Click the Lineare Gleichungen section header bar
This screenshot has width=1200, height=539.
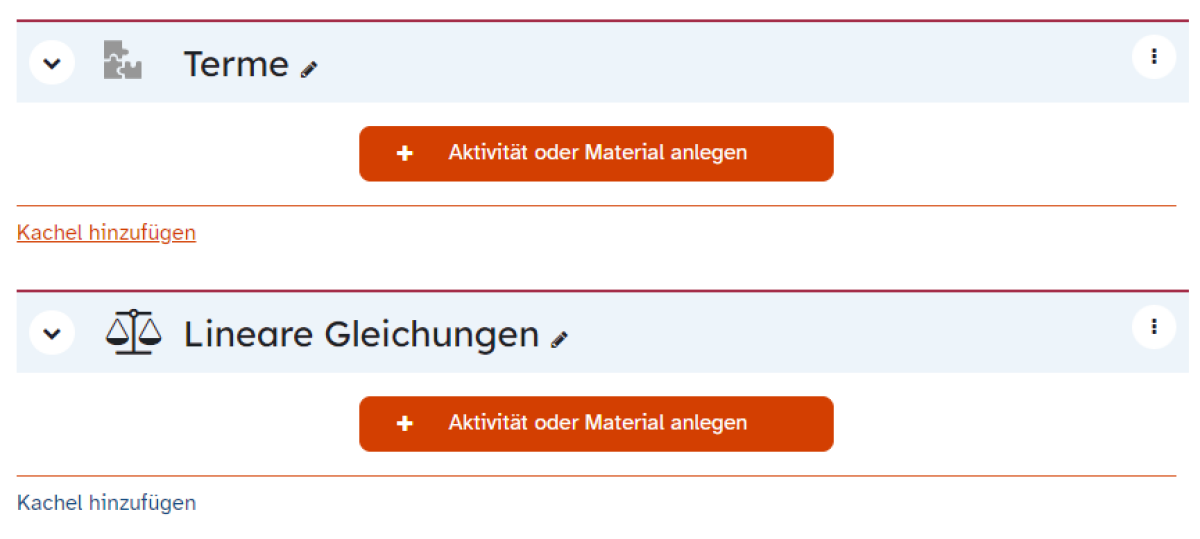tap(602, 332)
